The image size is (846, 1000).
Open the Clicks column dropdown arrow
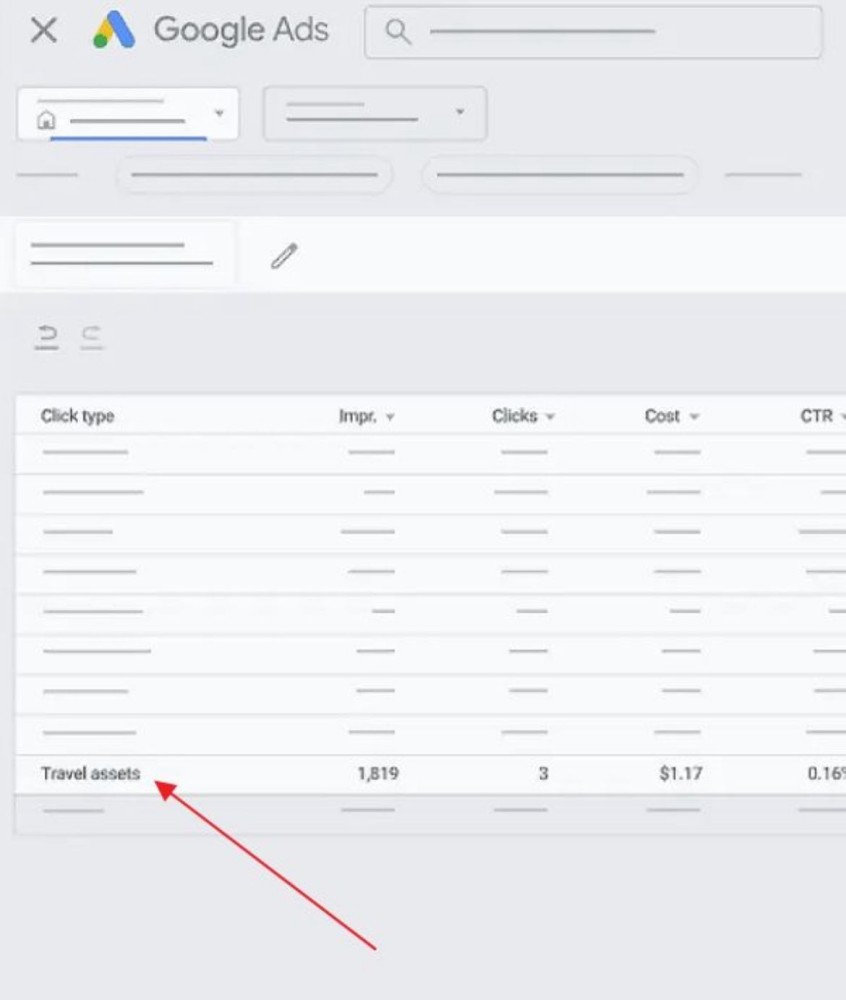[x=550, y=417]
